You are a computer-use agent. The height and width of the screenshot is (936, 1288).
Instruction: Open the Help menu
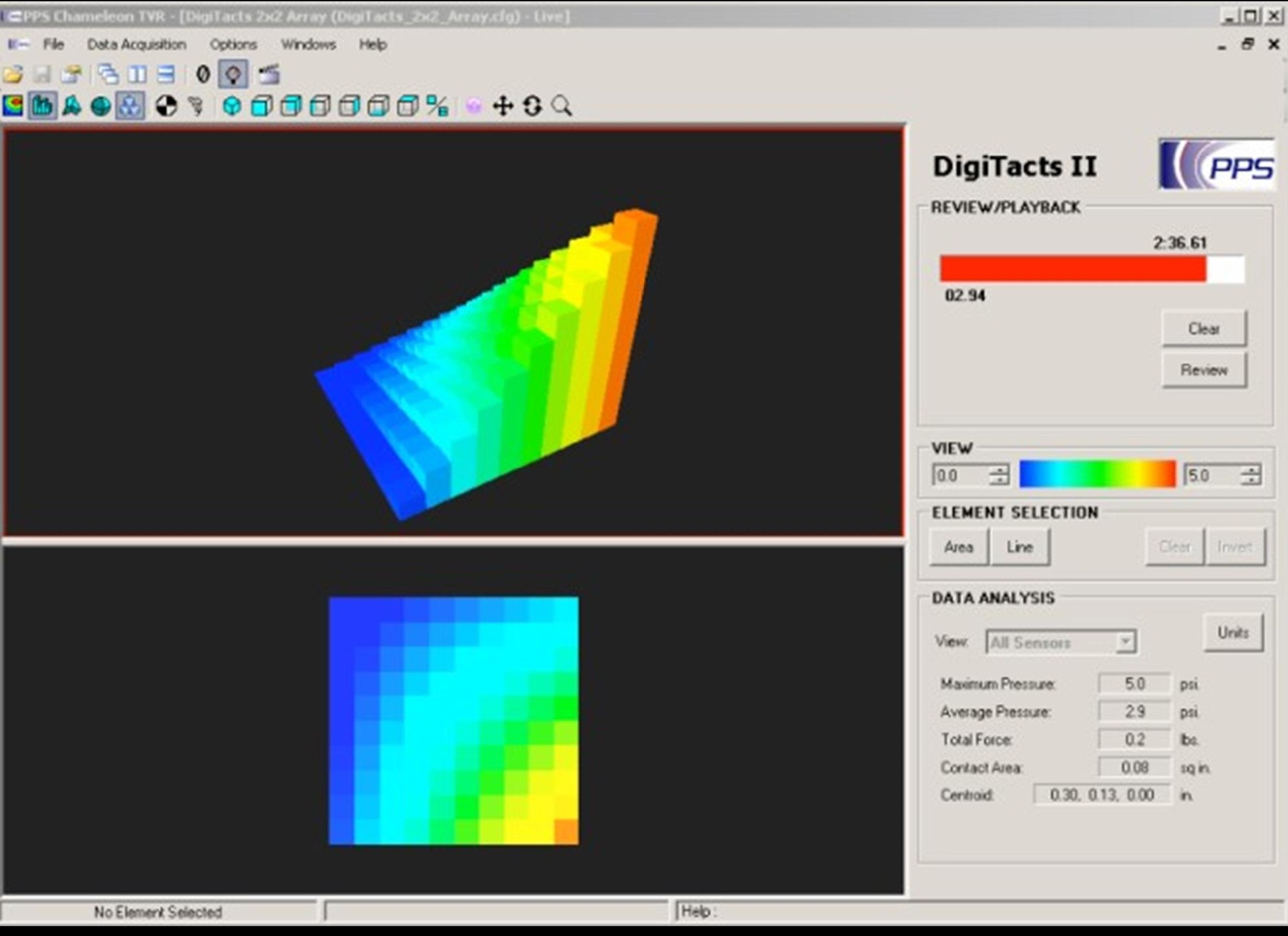point(373,44)
